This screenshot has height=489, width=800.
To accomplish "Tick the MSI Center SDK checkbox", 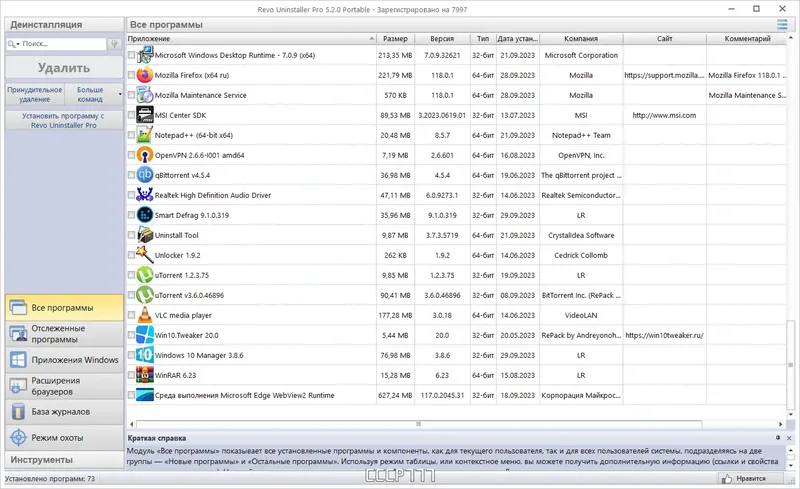I will 131,115.
